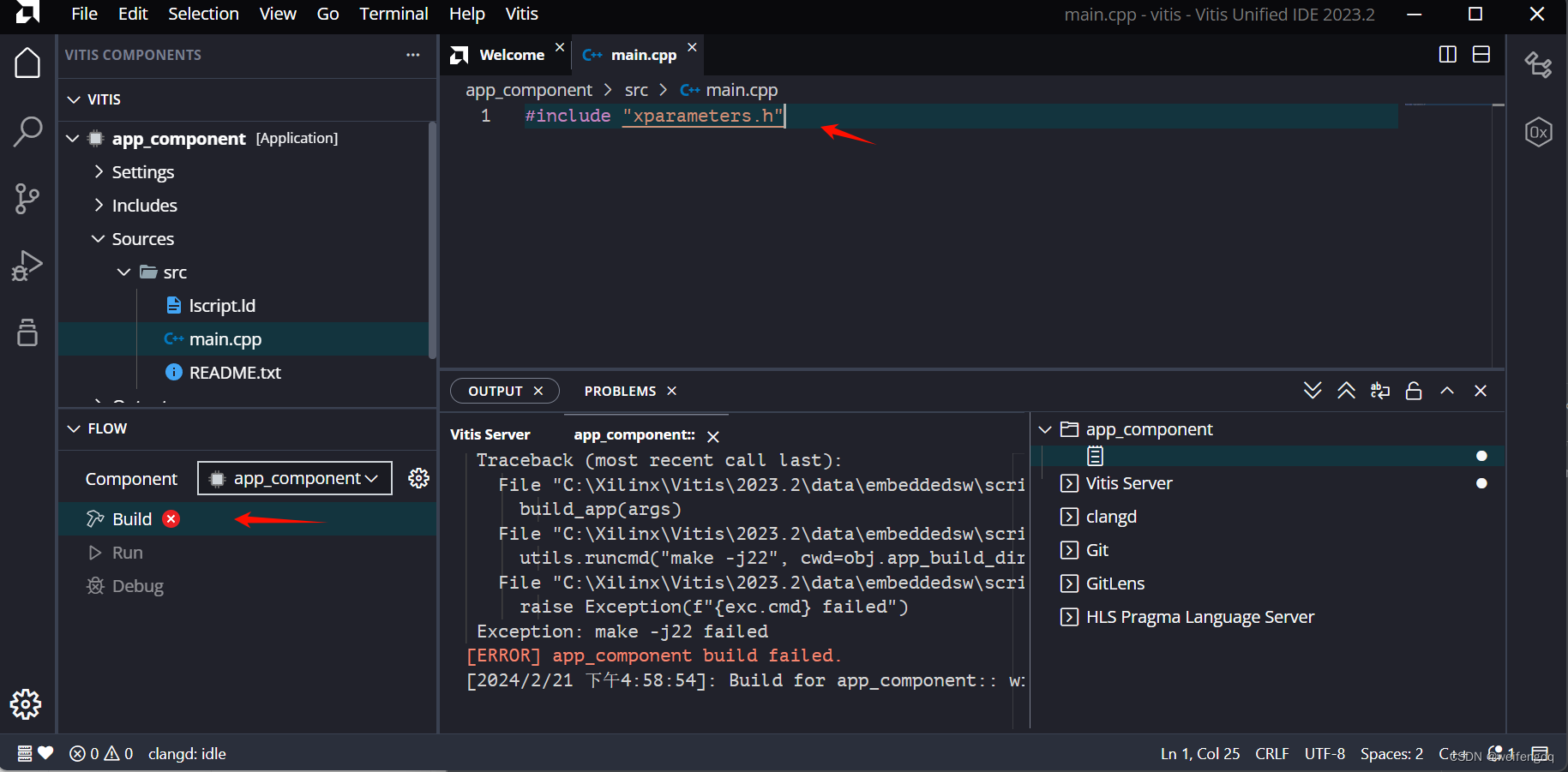Open component settings gear in Flow panel

418,477
